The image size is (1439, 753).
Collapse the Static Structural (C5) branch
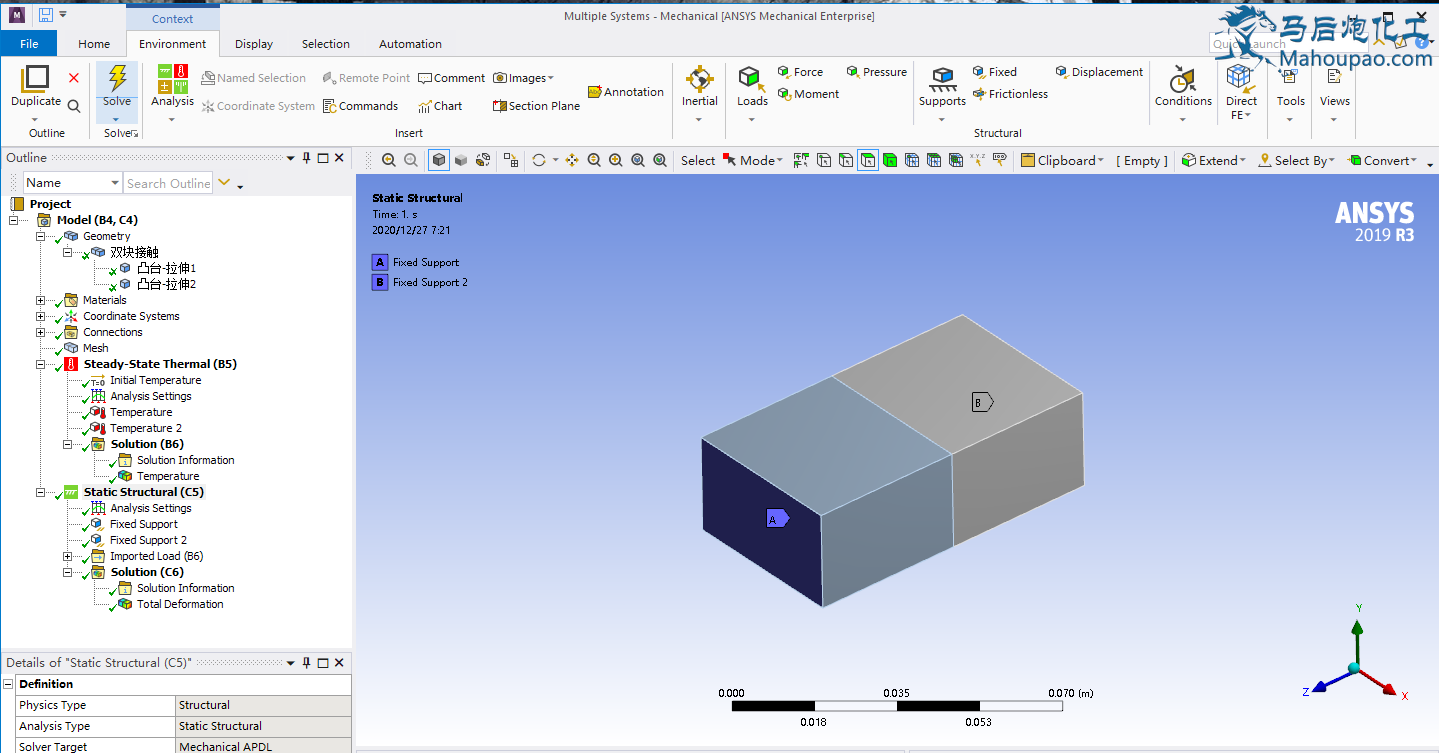tap(41, 492)
